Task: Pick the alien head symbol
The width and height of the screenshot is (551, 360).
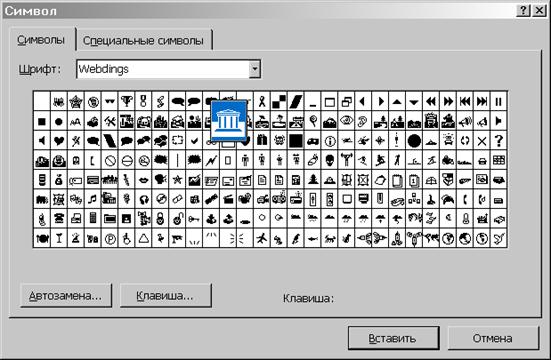Action: pos(330,161)
